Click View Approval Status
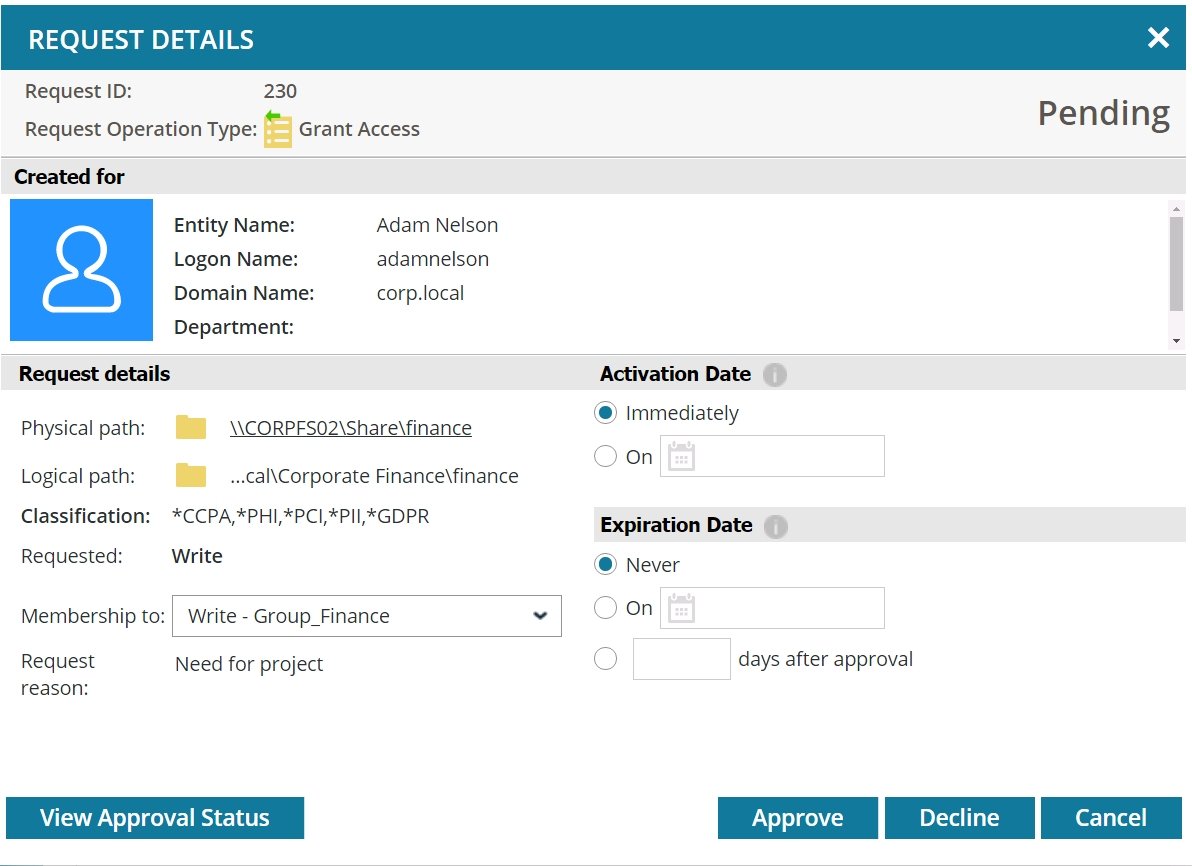This screenshot has height=866, width=1192. 155,817
